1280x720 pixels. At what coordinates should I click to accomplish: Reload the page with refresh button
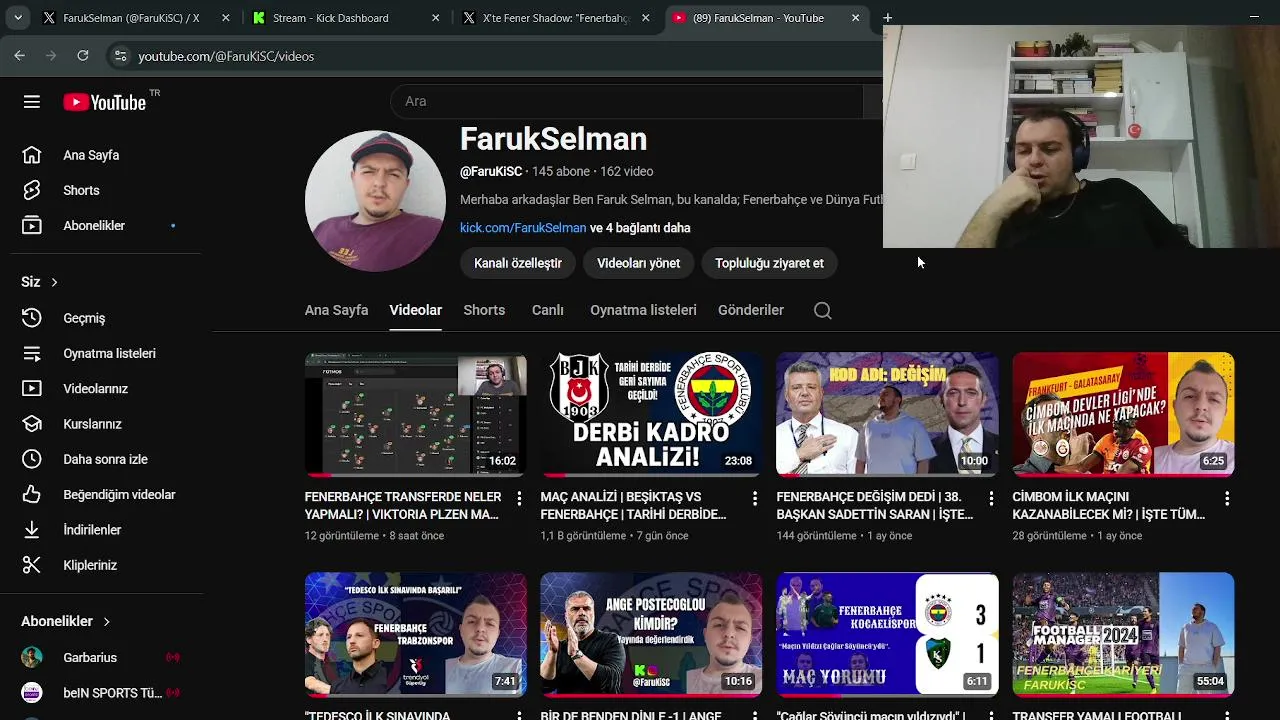point(83,56)
